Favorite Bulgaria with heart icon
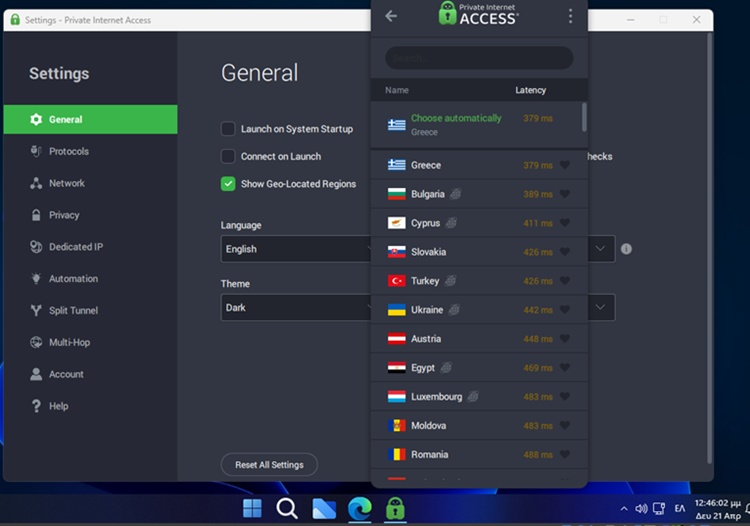Image resolution: width=750 pixels, height=526 pixels. (565, 194)
